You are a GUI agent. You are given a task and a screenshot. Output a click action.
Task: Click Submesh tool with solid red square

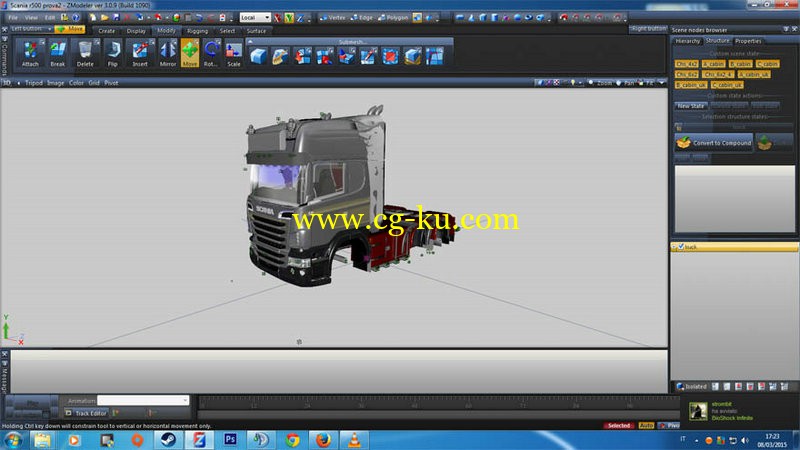(x=390, y=56)
